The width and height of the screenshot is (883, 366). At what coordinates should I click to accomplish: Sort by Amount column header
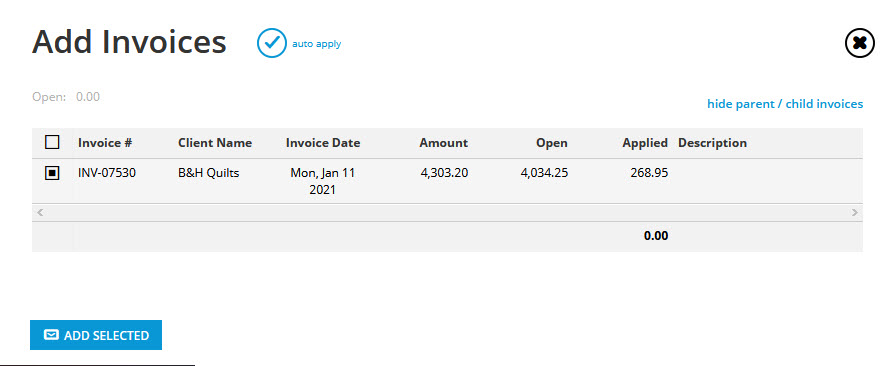[443, 143]
